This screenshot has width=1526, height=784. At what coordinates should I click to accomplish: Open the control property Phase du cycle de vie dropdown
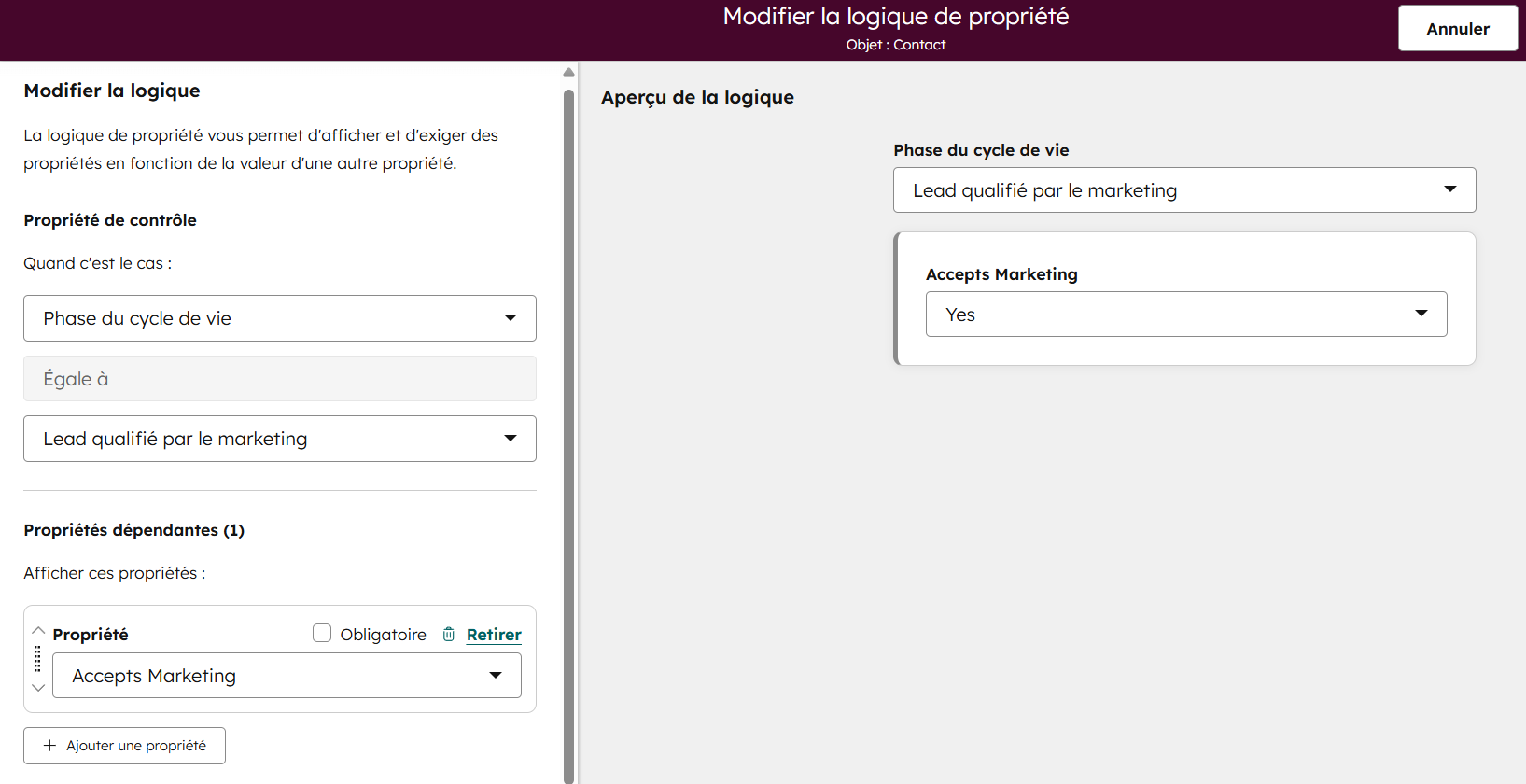[x=279, y=318]
